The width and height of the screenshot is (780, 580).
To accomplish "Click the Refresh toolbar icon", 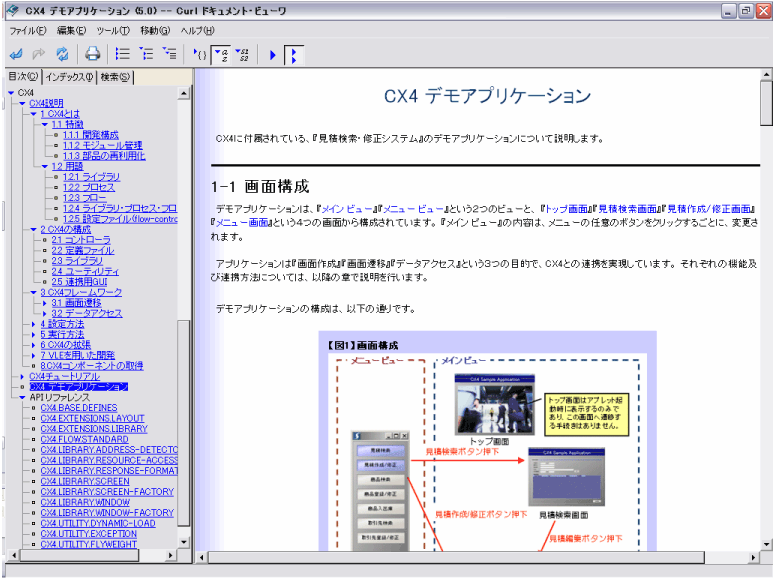I will 62,54.
